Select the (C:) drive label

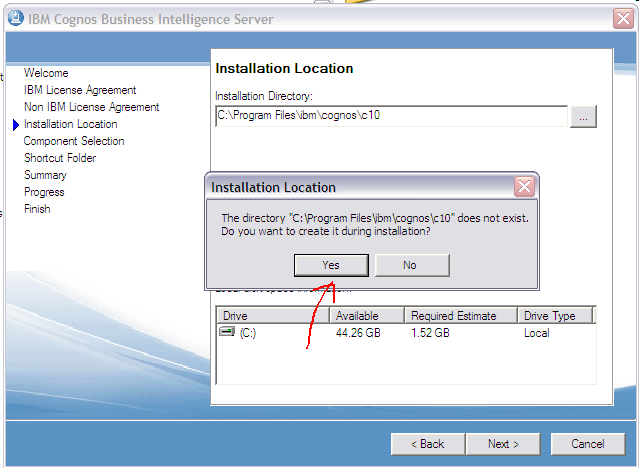(248, 333)
